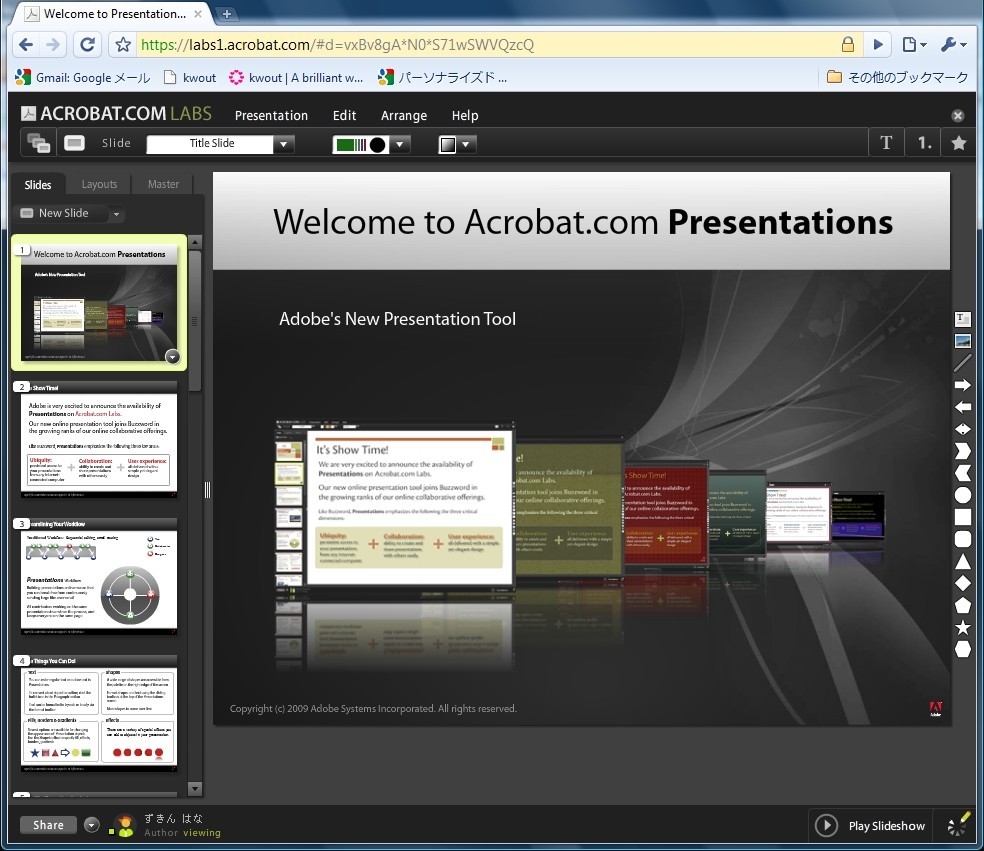The height and width of the screenshot is (851, 984).
Task: Click the panel splitter handle
Action: click(x=208, y=490)
